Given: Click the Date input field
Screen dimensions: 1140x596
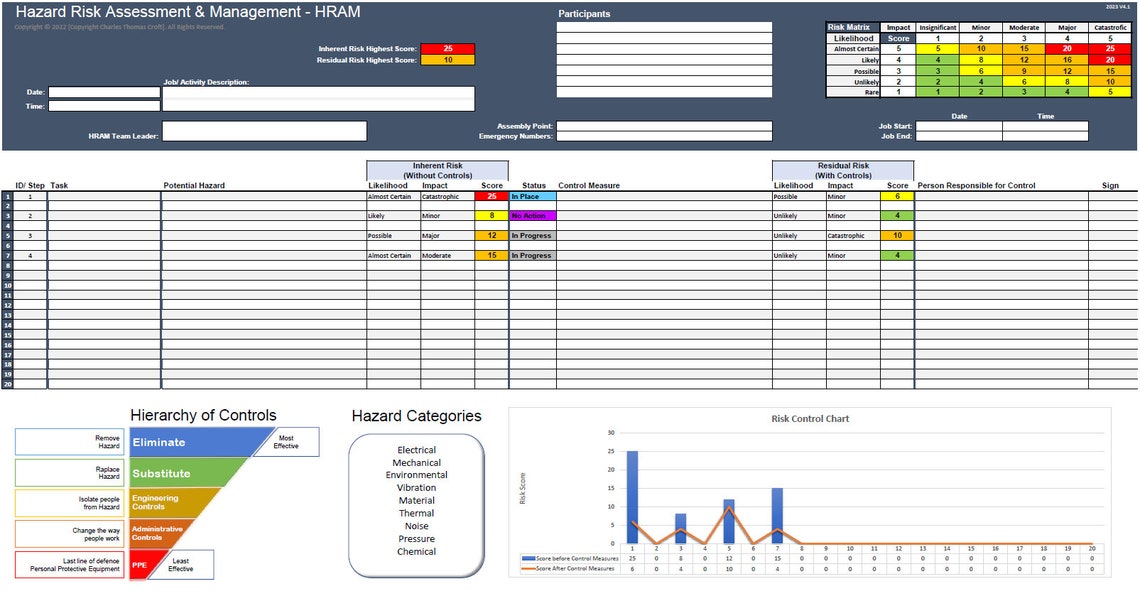Looking at the screenshot, I should [x=105, y=91].
